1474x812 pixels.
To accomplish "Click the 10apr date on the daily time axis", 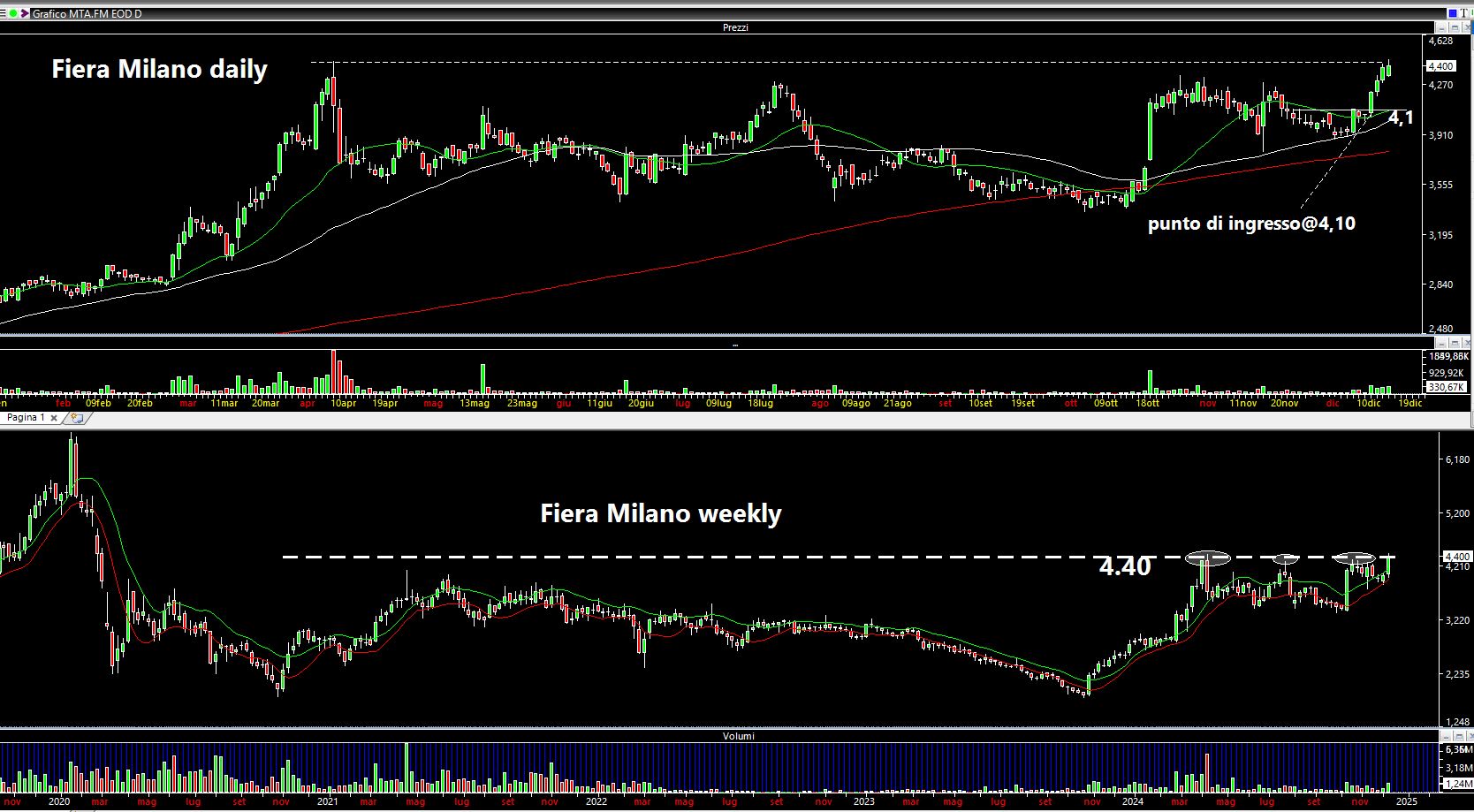I will coord(344,403).
